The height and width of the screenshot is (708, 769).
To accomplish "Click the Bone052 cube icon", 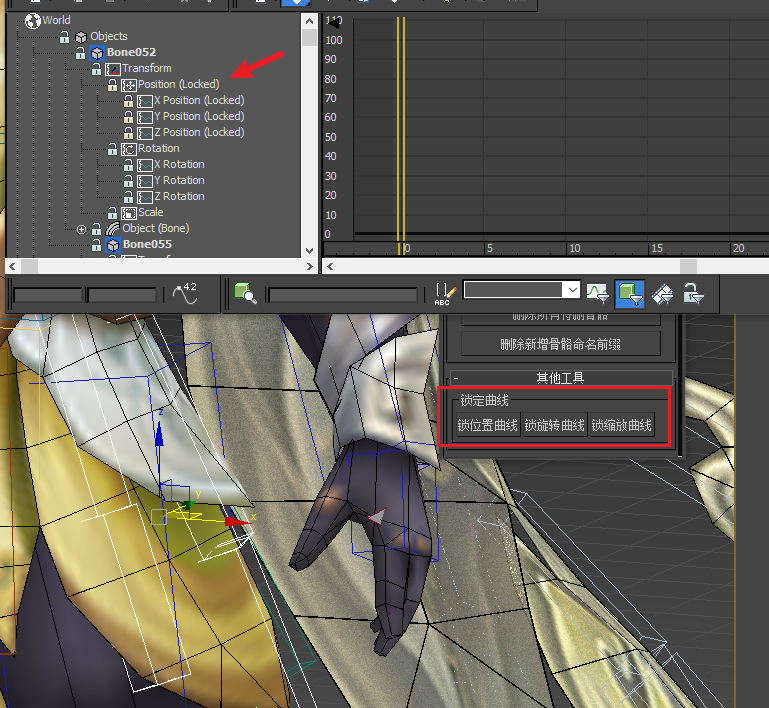I will tap(97, 52).
